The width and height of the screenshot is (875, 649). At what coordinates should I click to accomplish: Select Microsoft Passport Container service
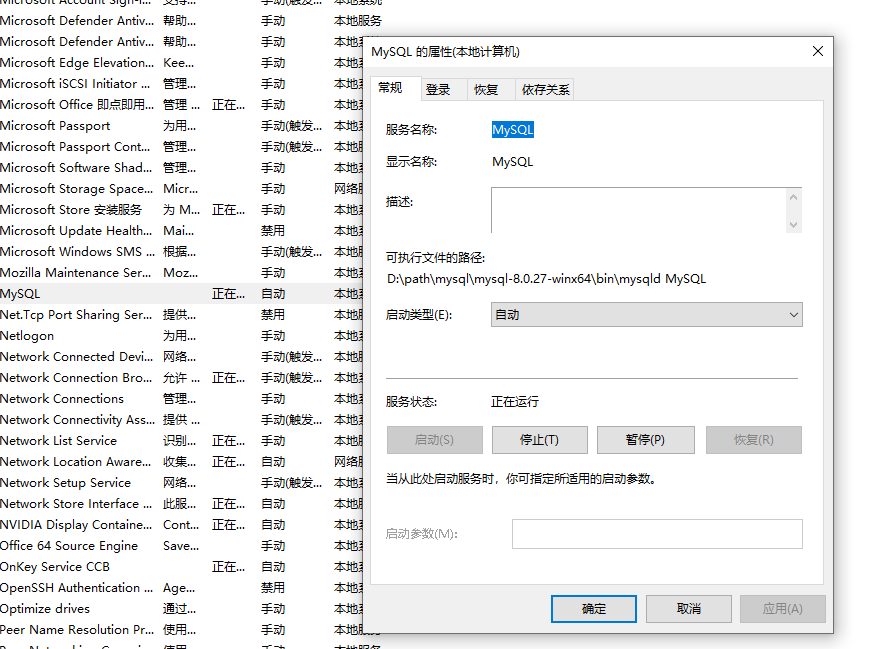click(x=181, y=147)
